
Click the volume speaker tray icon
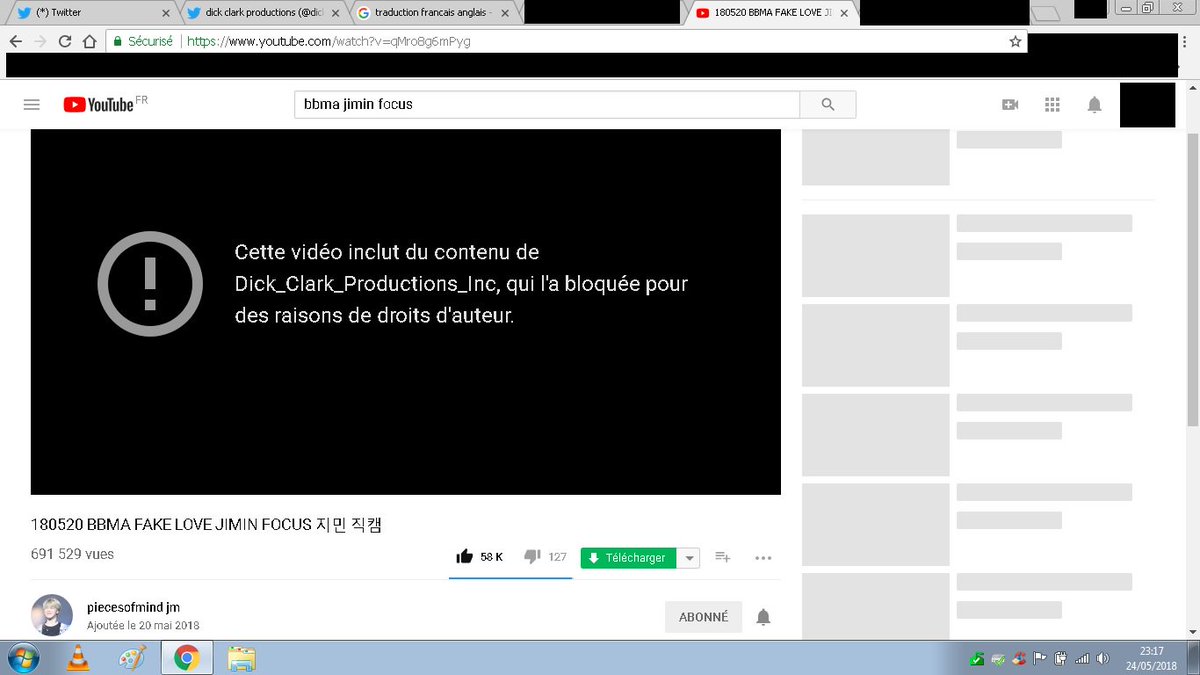pyautogui.click(x=1102, y=658)
